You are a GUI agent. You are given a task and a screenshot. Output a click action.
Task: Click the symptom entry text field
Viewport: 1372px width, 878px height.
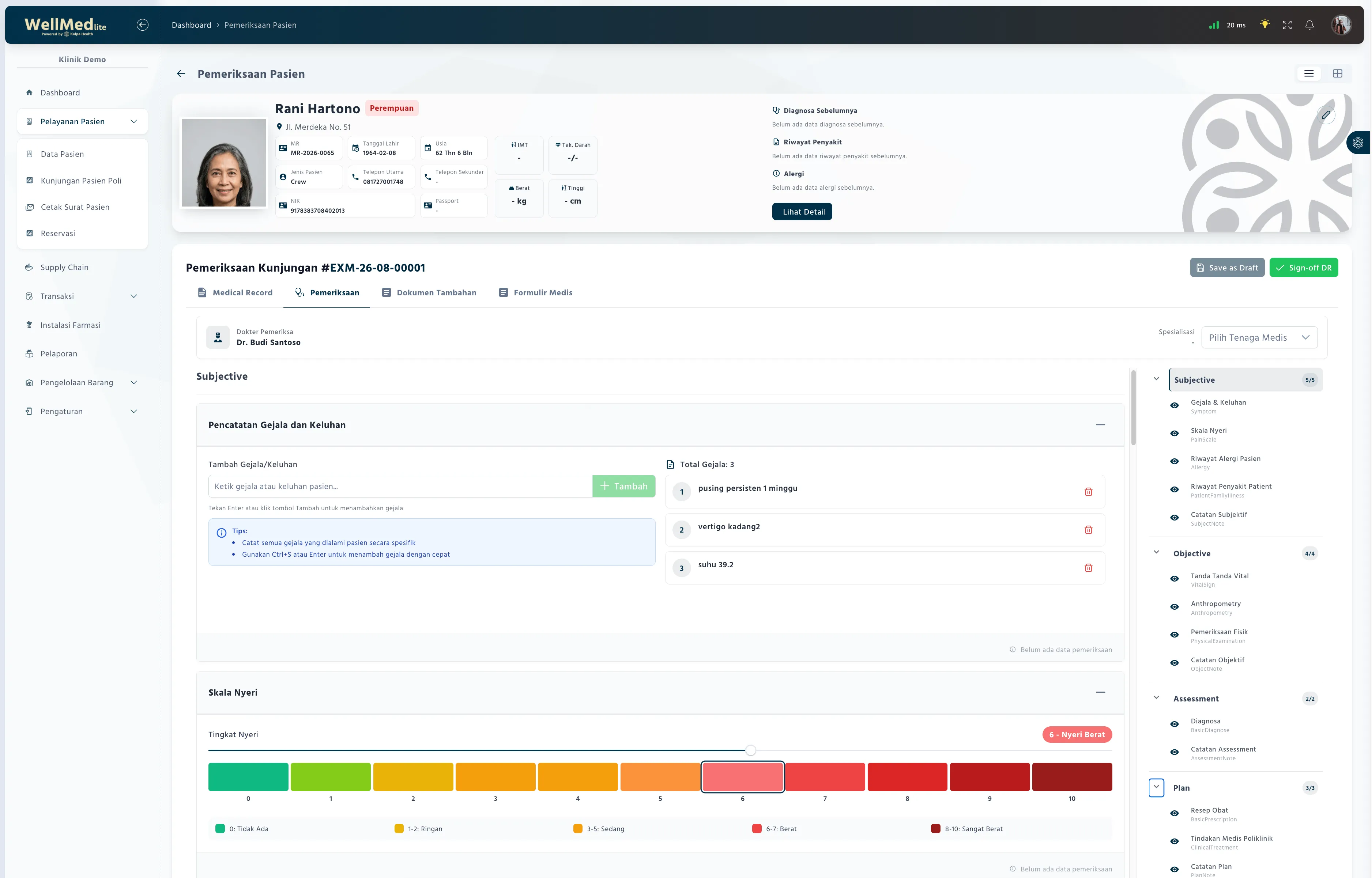(400, 486)
